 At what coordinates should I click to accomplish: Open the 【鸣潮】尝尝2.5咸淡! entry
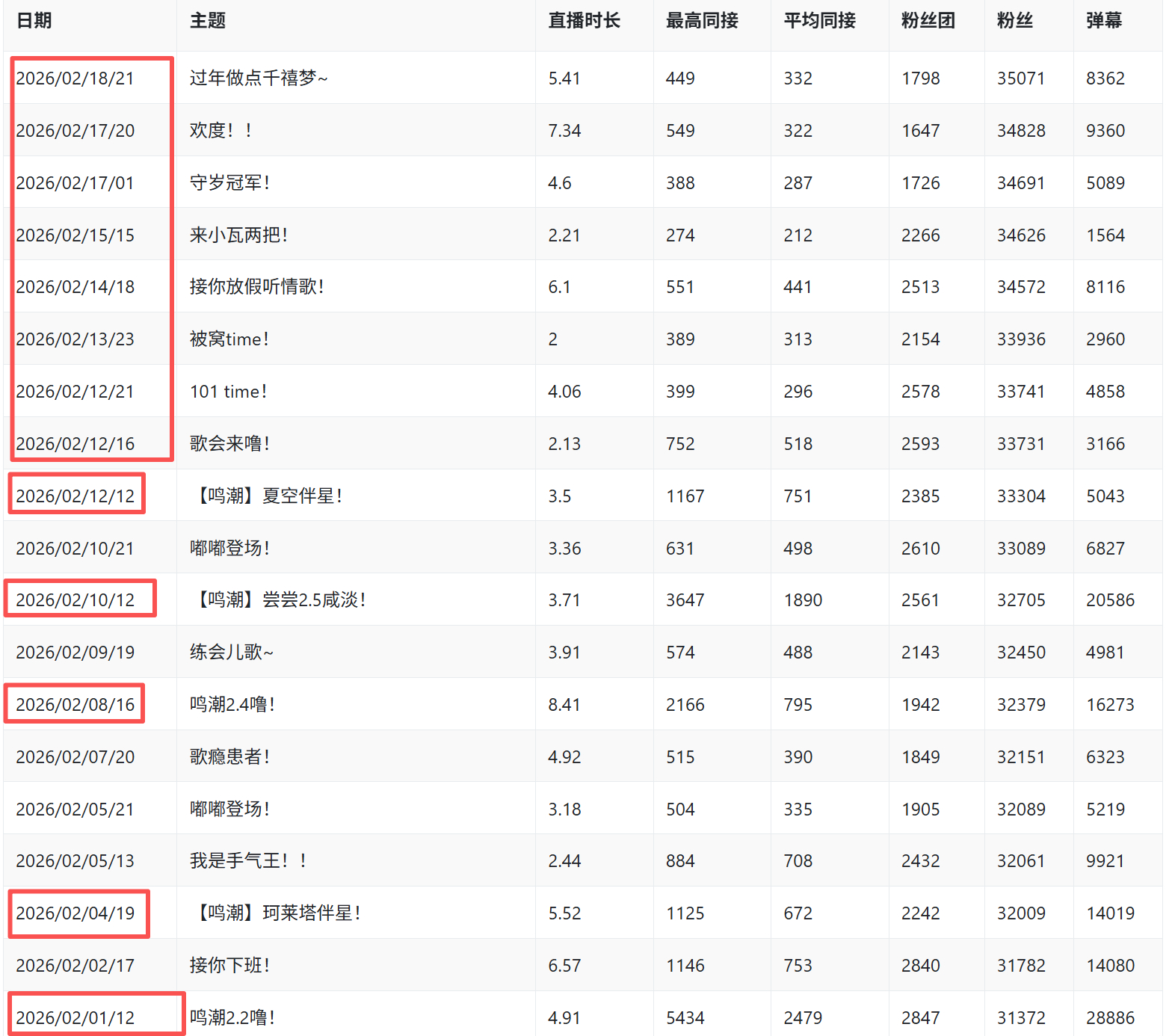(278, 600)
